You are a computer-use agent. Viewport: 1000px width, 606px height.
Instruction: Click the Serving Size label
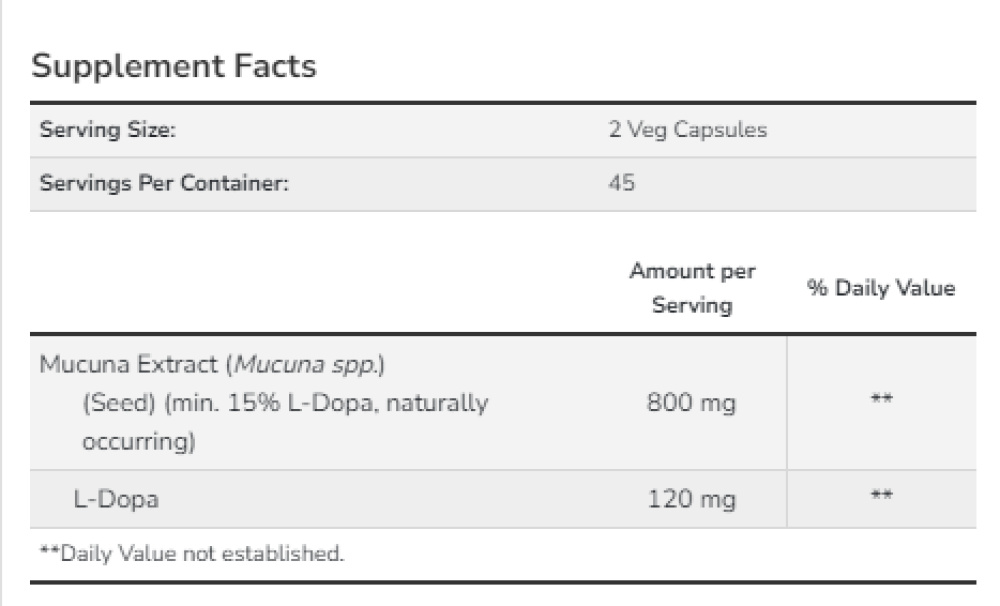[x=109, y=130]
